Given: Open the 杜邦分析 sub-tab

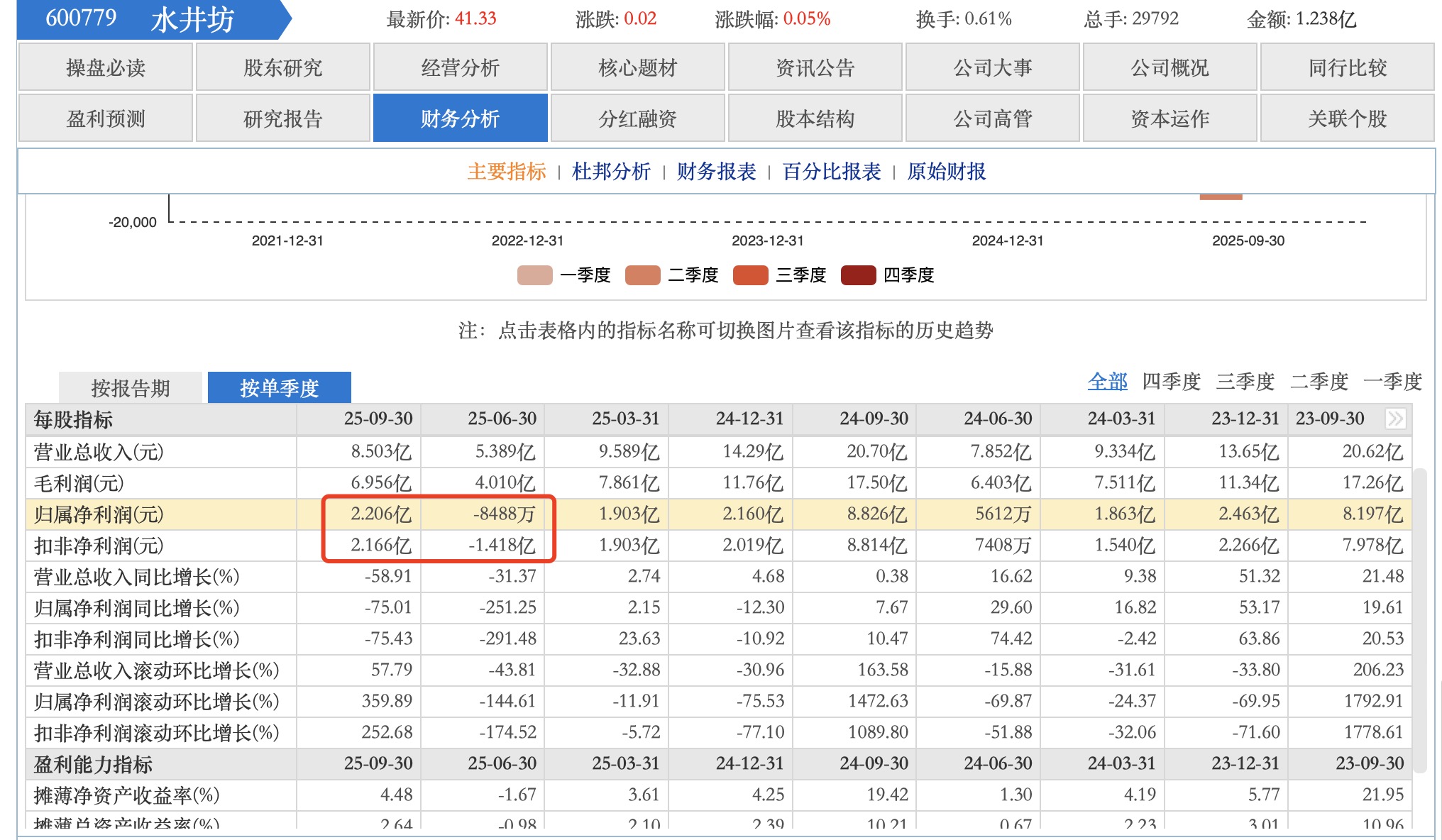Looking at the screenshot, I should pyautogui.click(x=611, y=172).
